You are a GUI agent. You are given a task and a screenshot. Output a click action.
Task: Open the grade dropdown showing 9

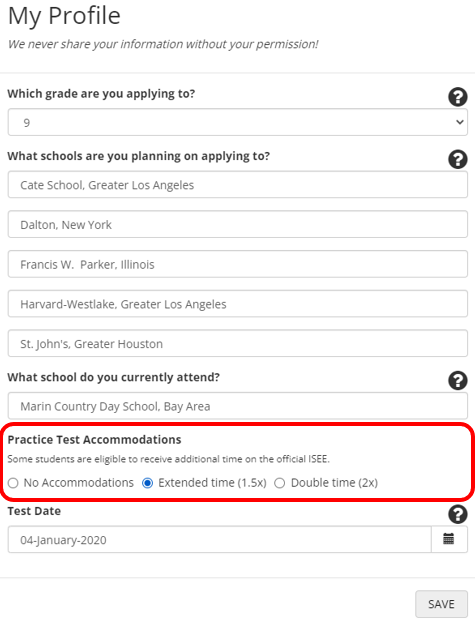click(238, 122)
